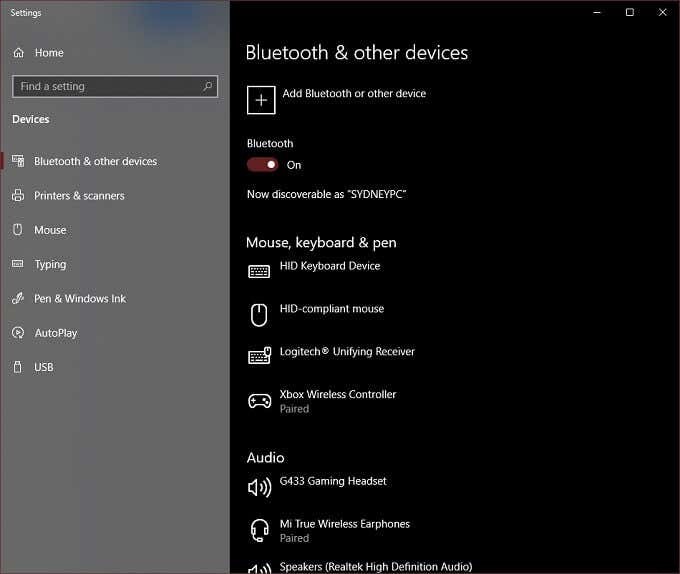680x574 pixels.
Task: Click the Audio section heading
Action: pyautogui.click(x=265, y=458)
